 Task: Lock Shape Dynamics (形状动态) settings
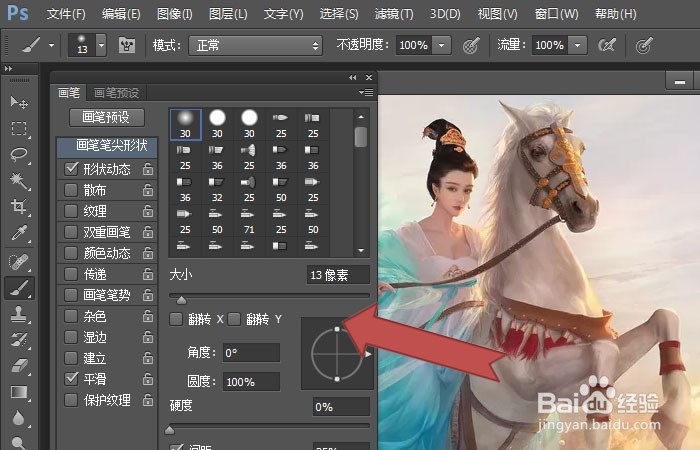pyautogui.click(x=148, y=169)
